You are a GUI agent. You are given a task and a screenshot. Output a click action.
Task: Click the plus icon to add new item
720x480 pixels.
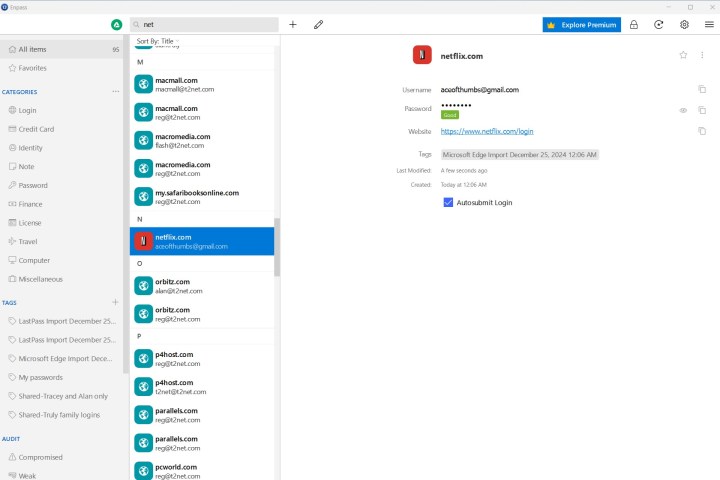click(293, 24)
